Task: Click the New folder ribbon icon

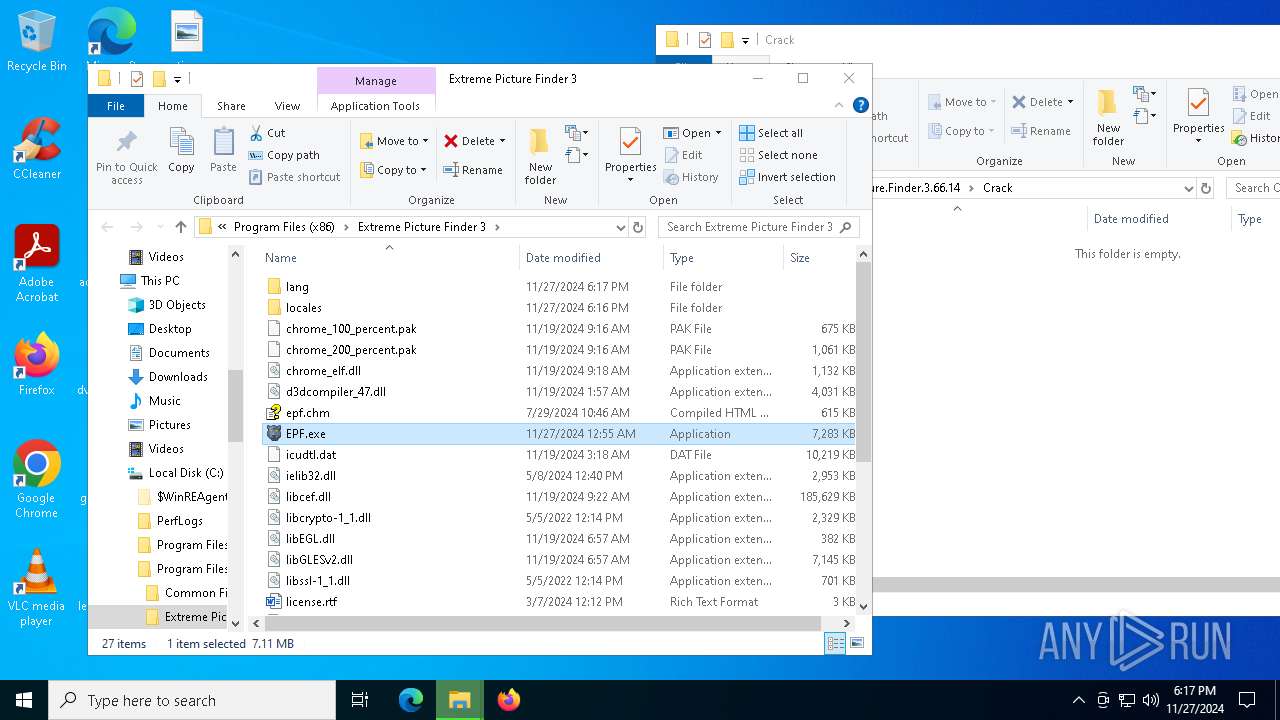Action: (x=540, y=156)
